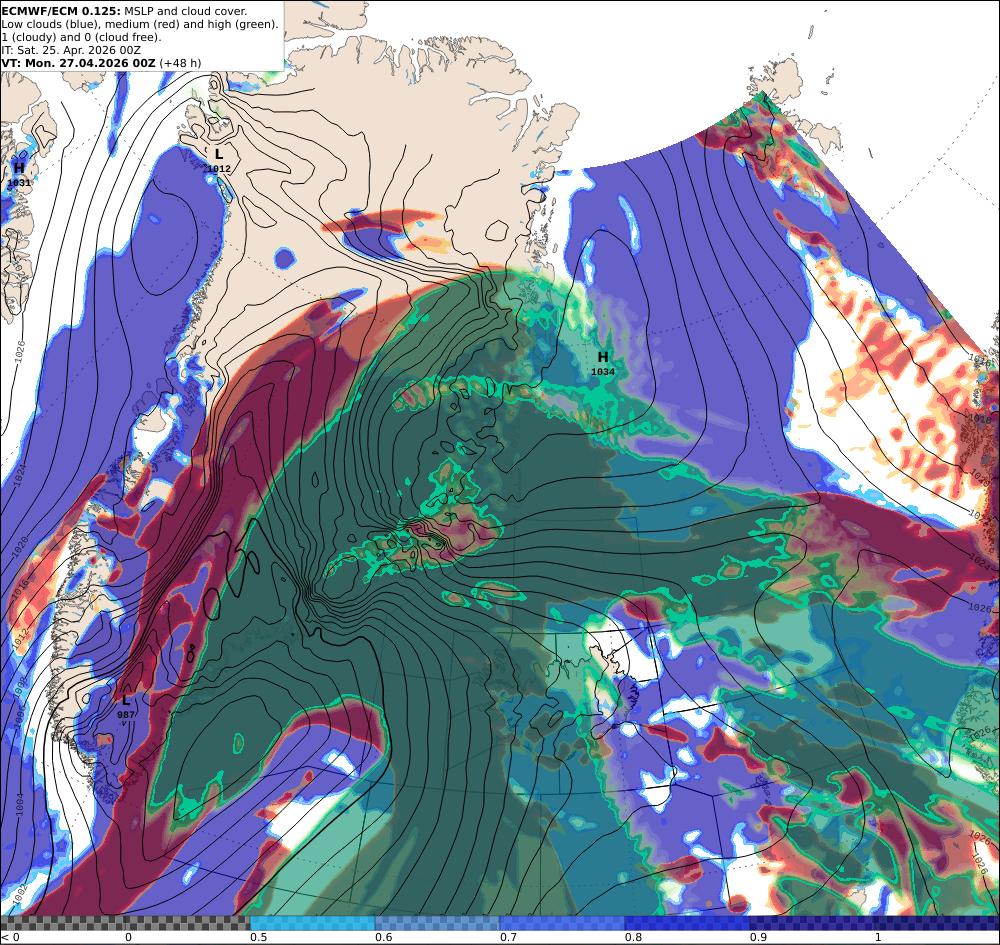This screenshot has height=945, width=1000.
Task: Click the H marker labeled 1031
Action: click(x=19, y=168)
